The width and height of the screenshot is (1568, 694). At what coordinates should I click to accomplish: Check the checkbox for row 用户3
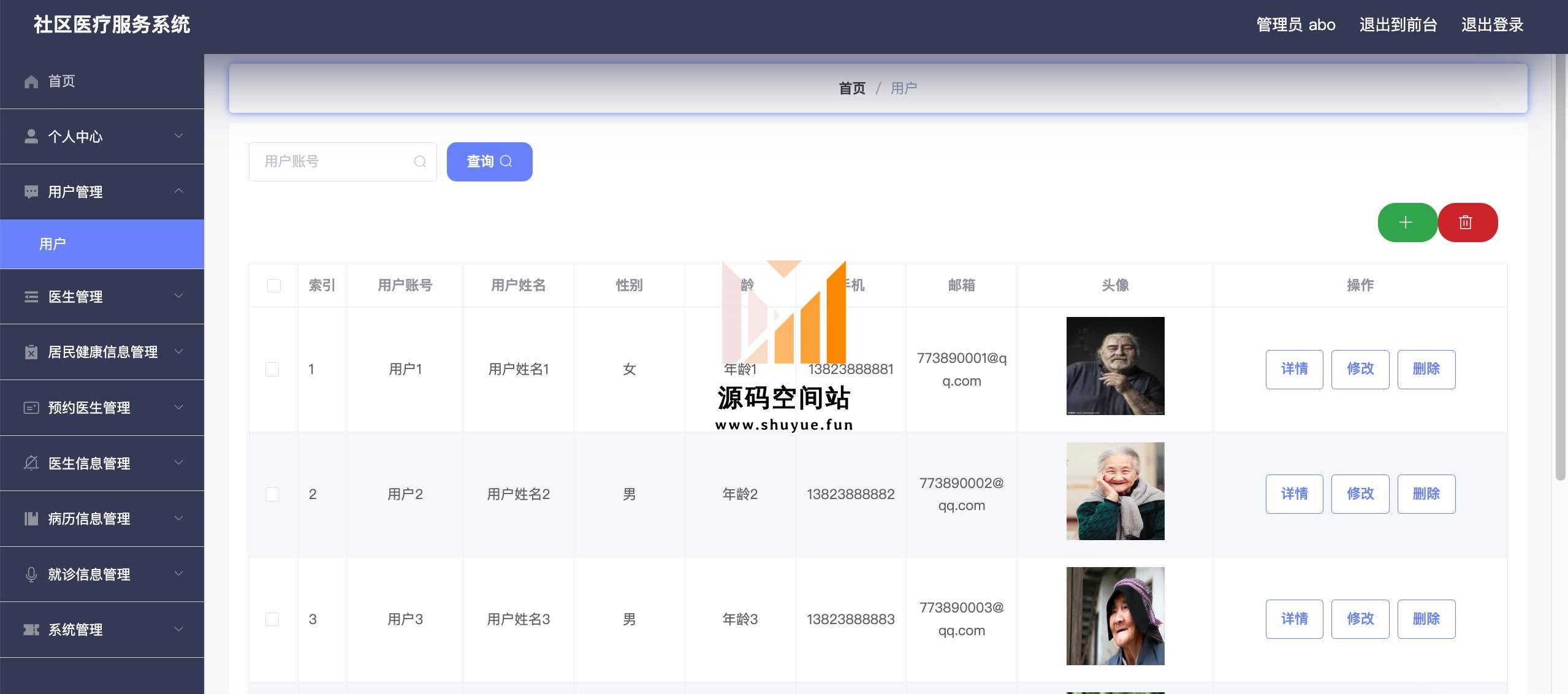tap(272, 619)
